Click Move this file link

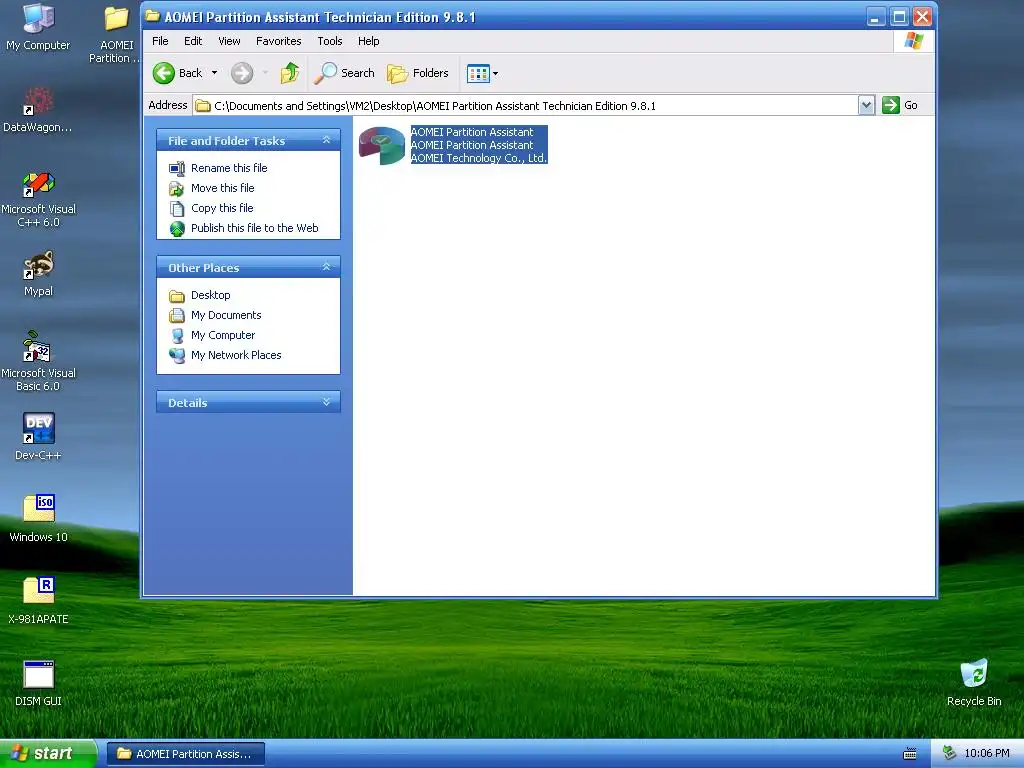(223, 188)
